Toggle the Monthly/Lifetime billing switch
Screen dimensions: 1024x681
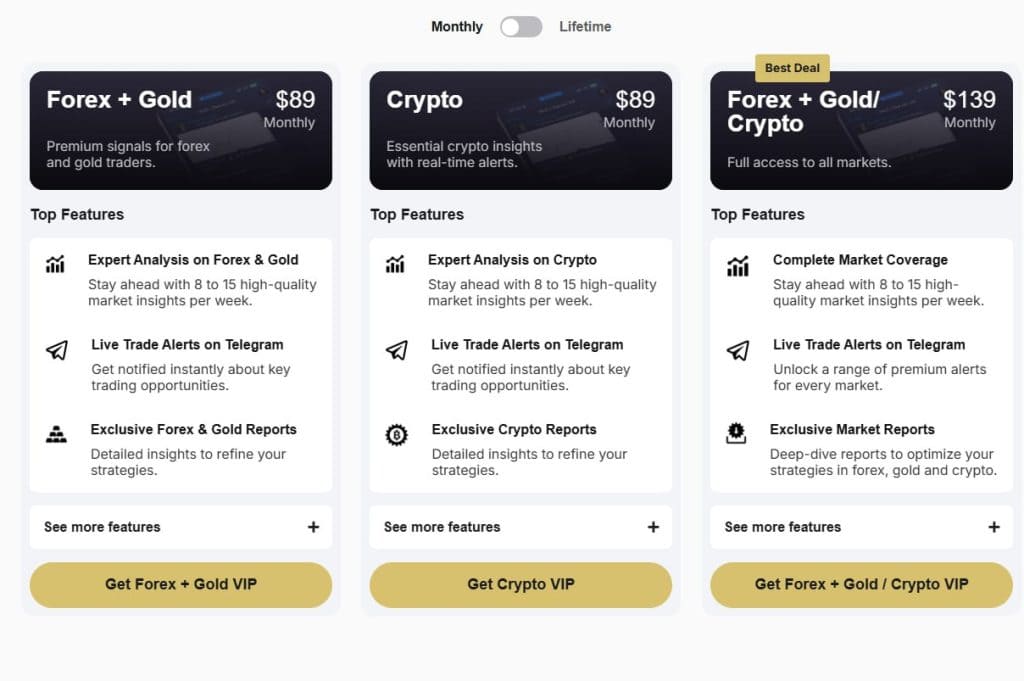[x=521, y=27]
